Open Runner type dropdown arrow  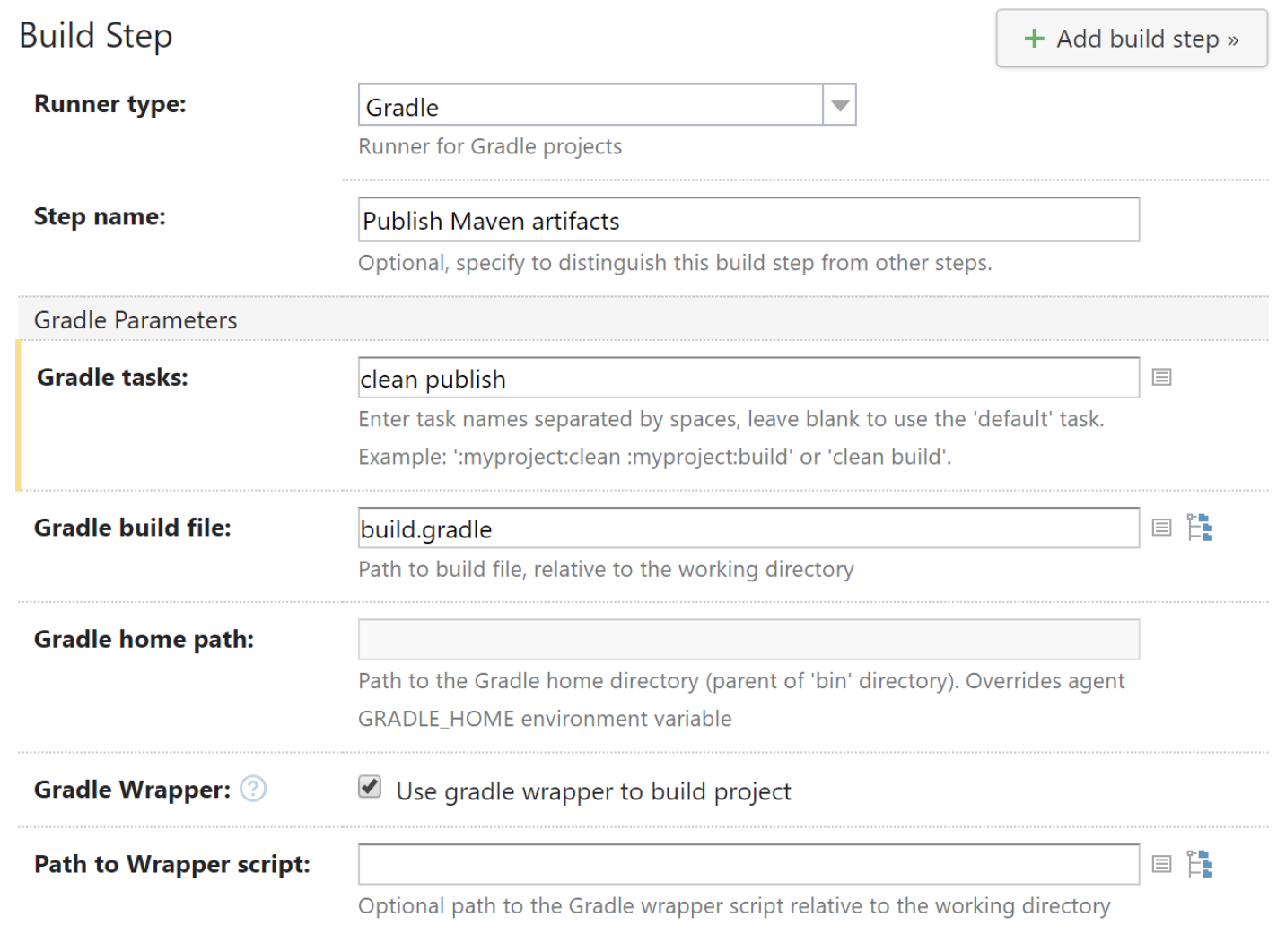839,106
